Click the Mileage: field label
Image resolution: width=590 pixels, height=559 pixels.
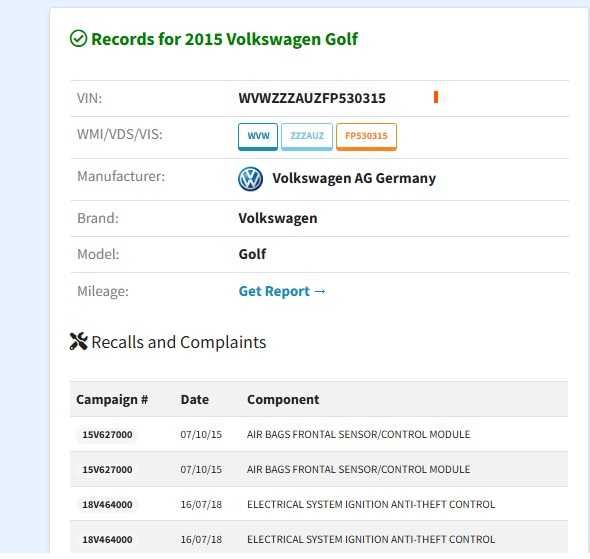pyautogui.click(x=103, y=291)
